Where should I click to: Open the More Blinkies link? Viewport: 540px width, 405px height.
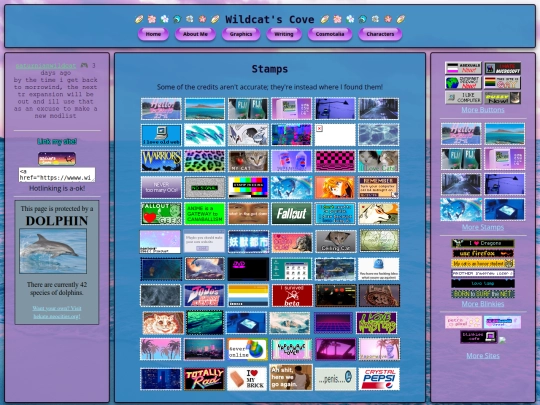point(483,304)
